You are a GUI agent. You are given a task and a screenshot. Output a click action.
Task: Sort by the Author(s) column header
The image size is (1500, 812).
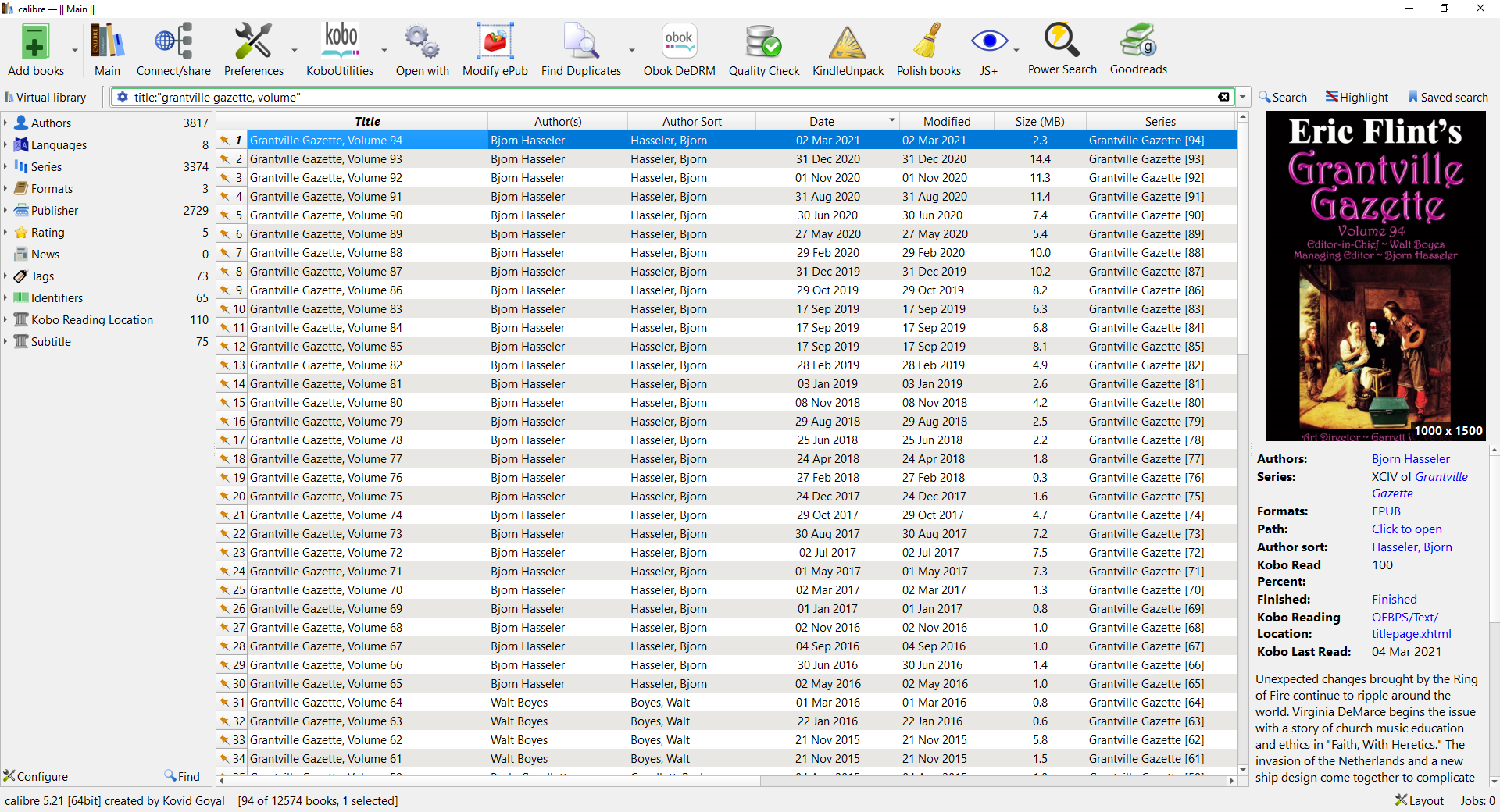tap(558, 121)
